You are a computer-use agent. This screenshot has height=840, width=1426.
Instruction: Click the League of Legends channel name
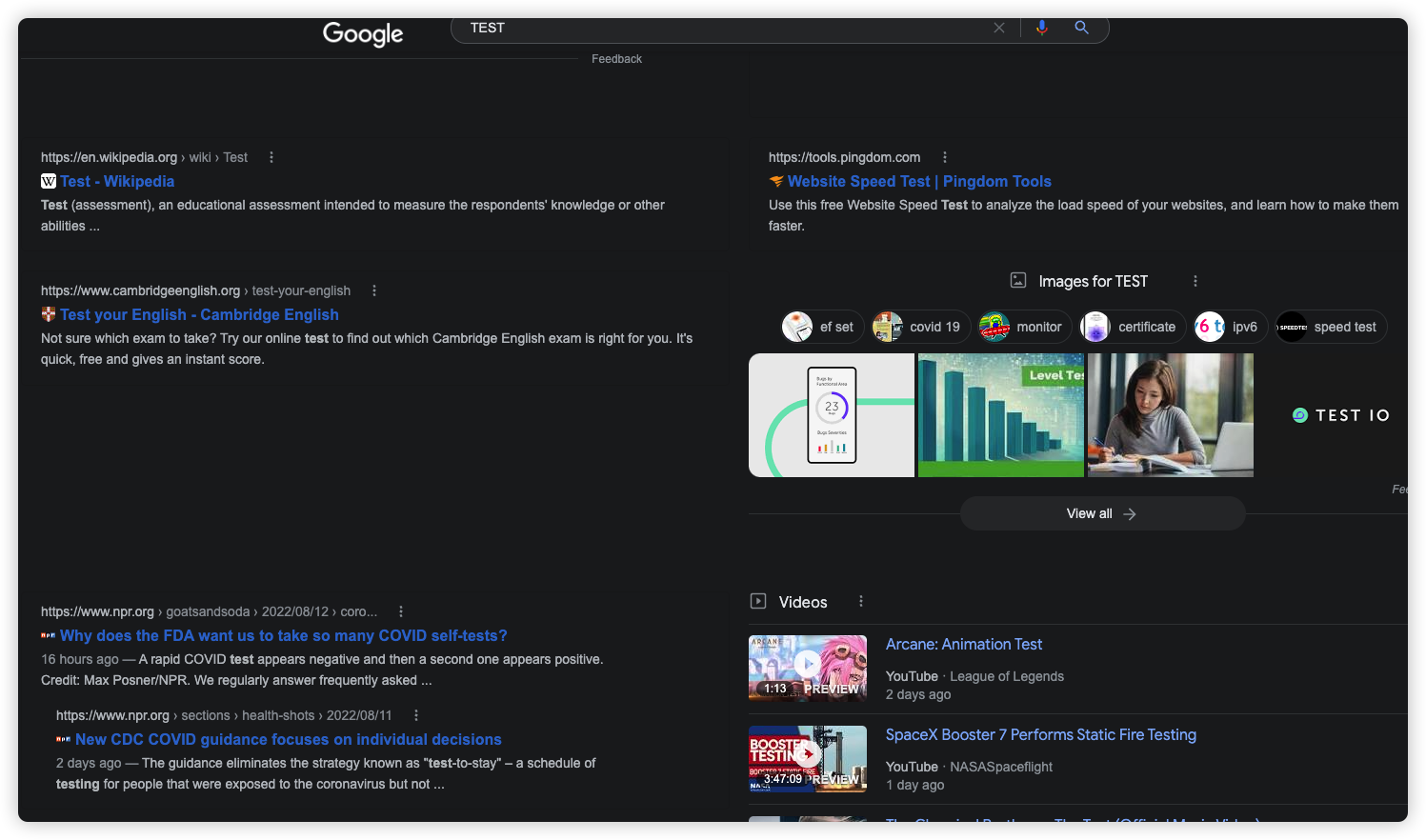pos(1007,676)
